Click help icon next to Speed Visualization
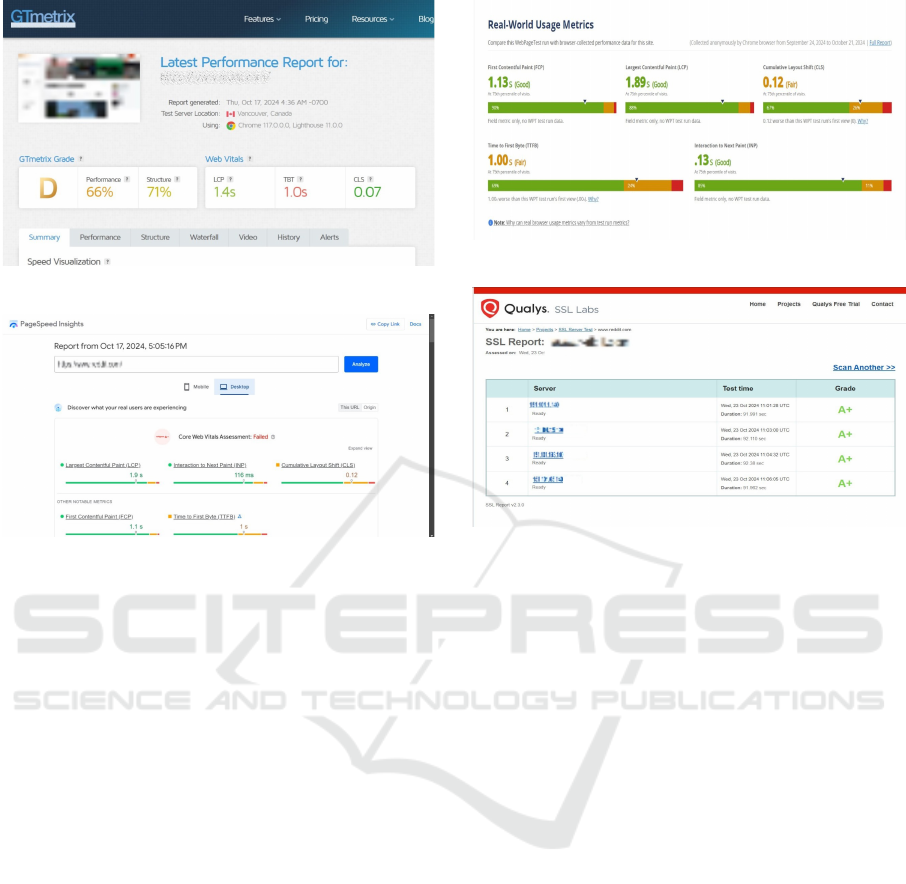The height and width of the screenshot is (884, 906). click(x=107, y=262)
